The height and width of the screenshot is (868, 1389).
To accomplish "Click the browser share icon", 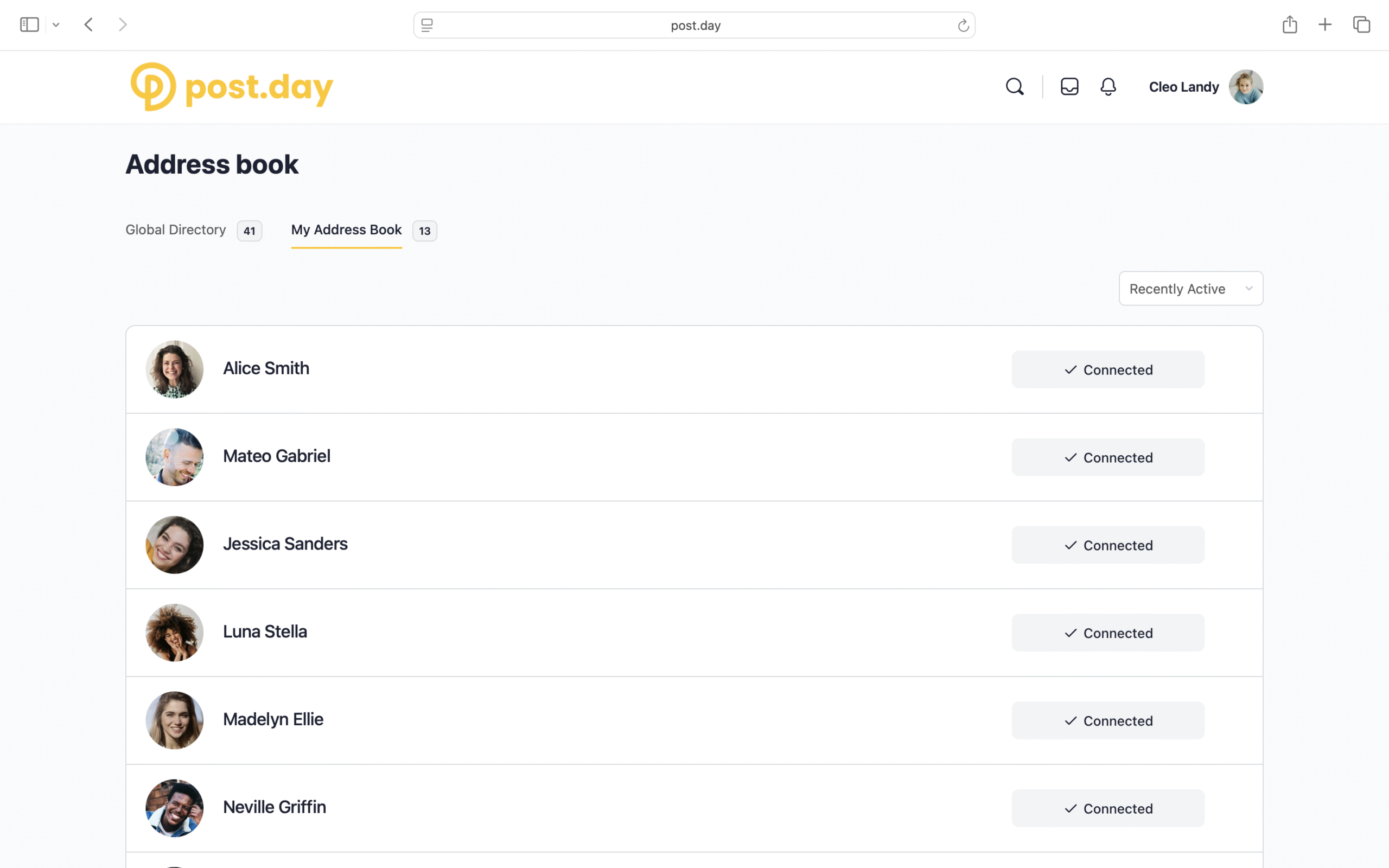I will [1289, 25].
